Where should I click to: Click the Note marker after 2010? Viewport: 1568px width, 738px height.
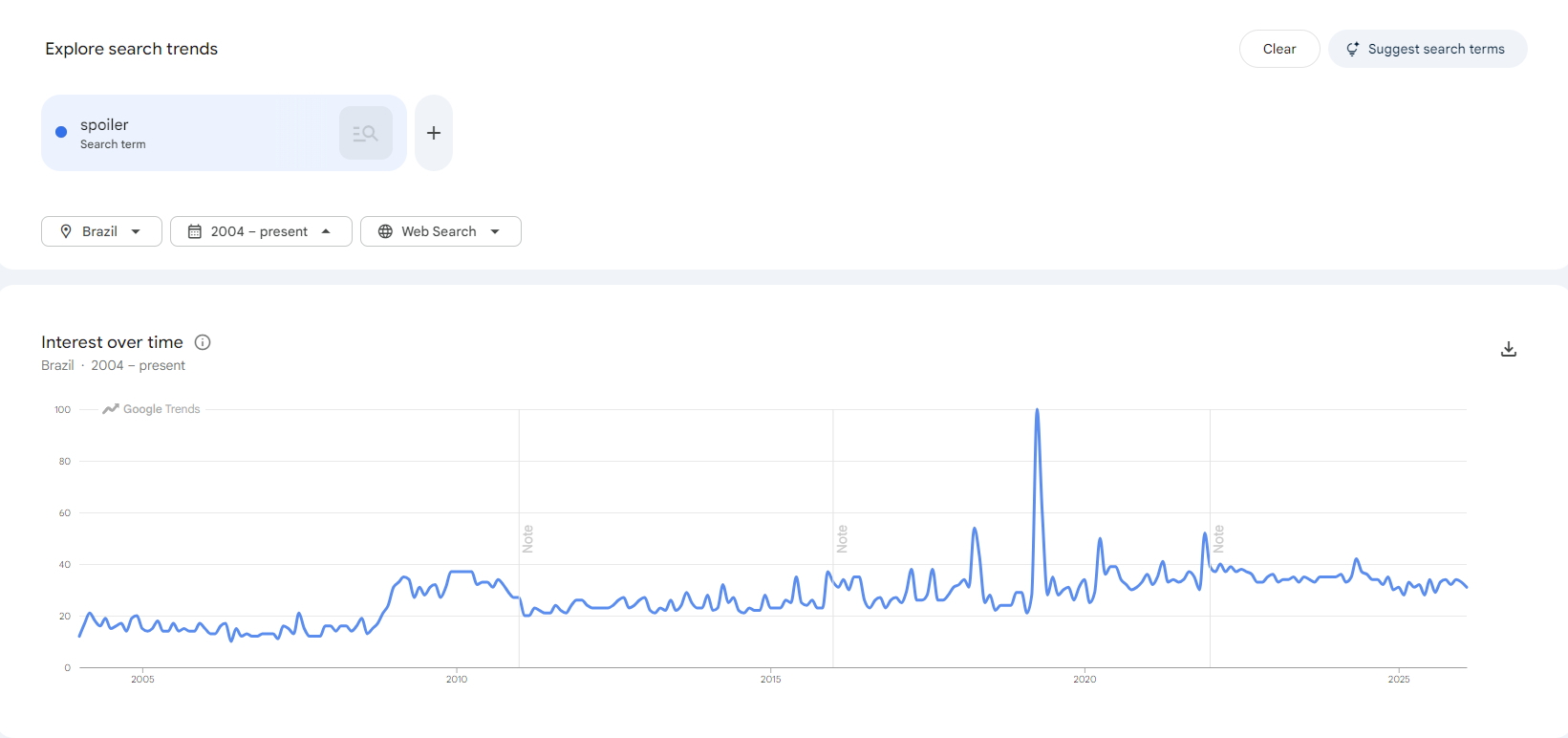pos(527,538)
